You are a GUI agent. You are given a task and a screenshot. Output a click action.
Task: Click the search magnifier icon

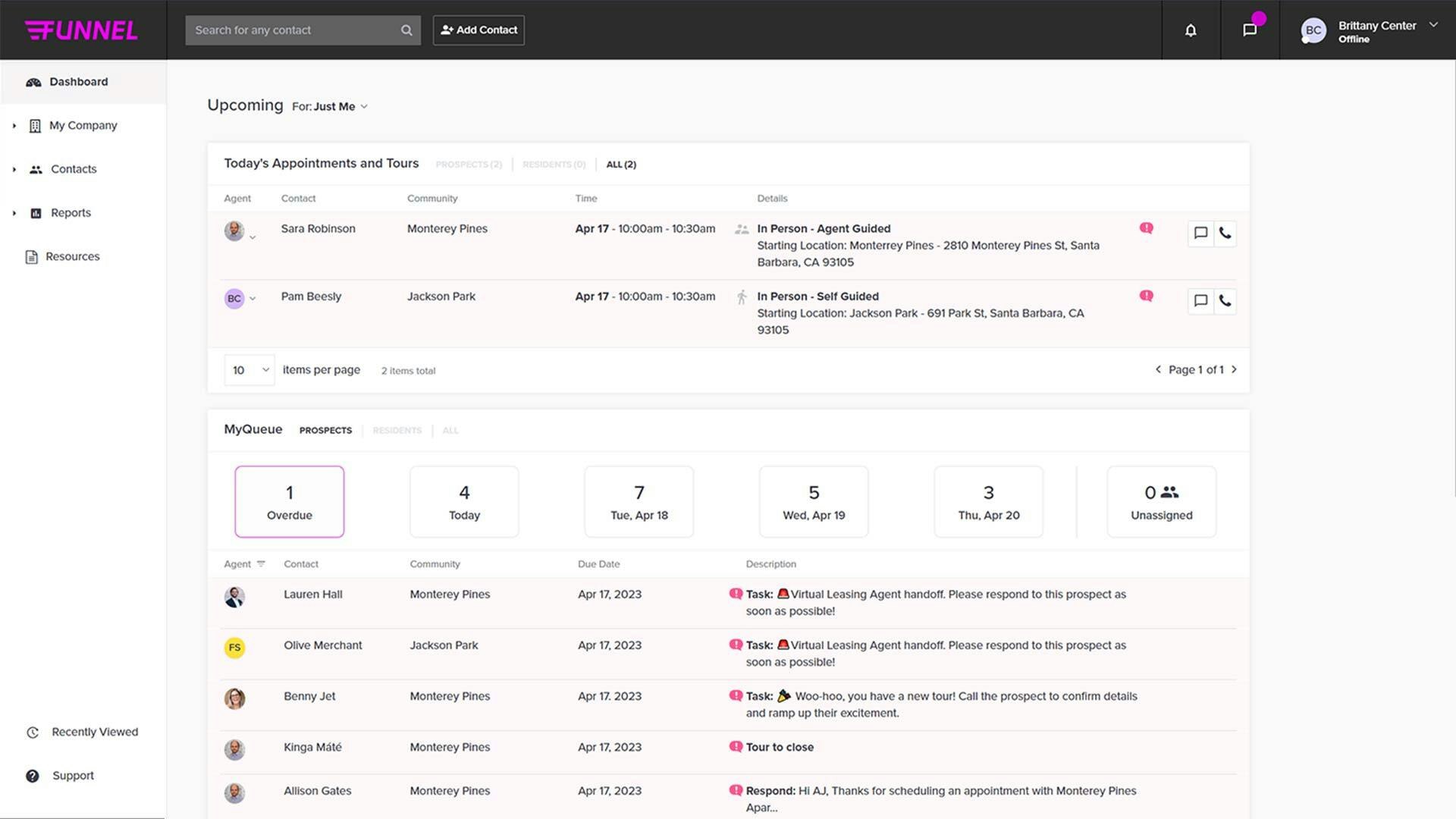(406, 30)
